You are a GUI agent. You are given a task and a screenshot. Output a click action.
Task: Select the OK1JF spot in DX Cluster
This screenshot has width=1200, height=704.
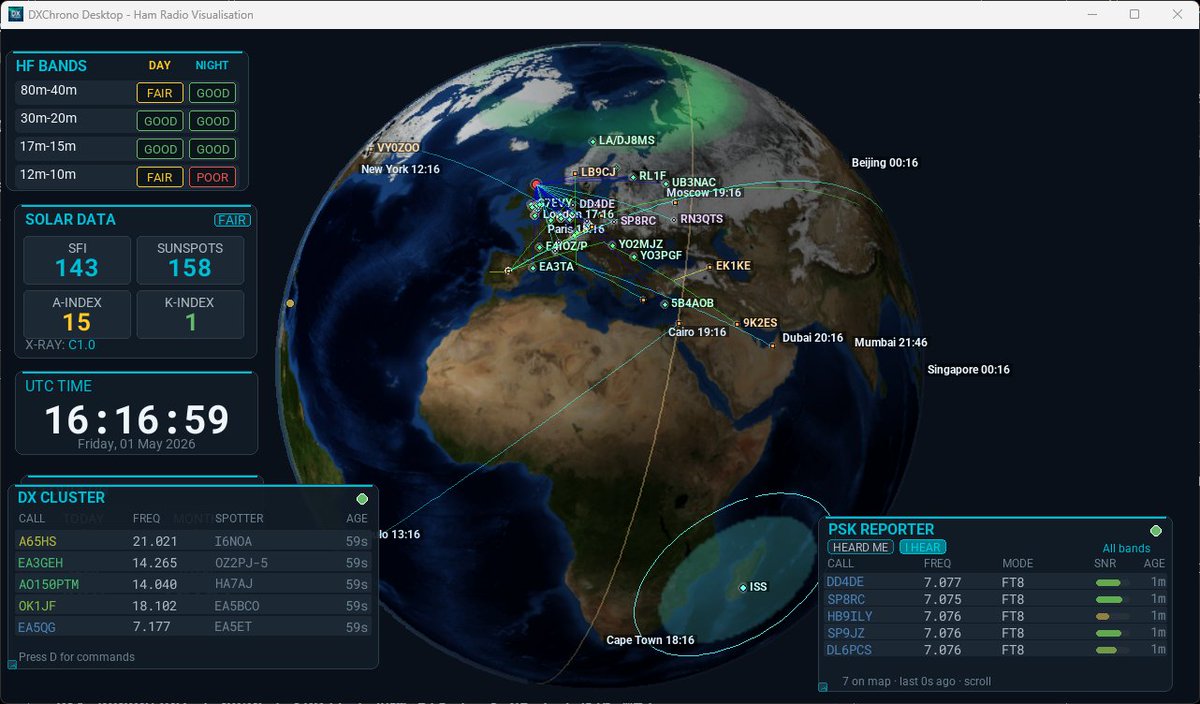194,606
